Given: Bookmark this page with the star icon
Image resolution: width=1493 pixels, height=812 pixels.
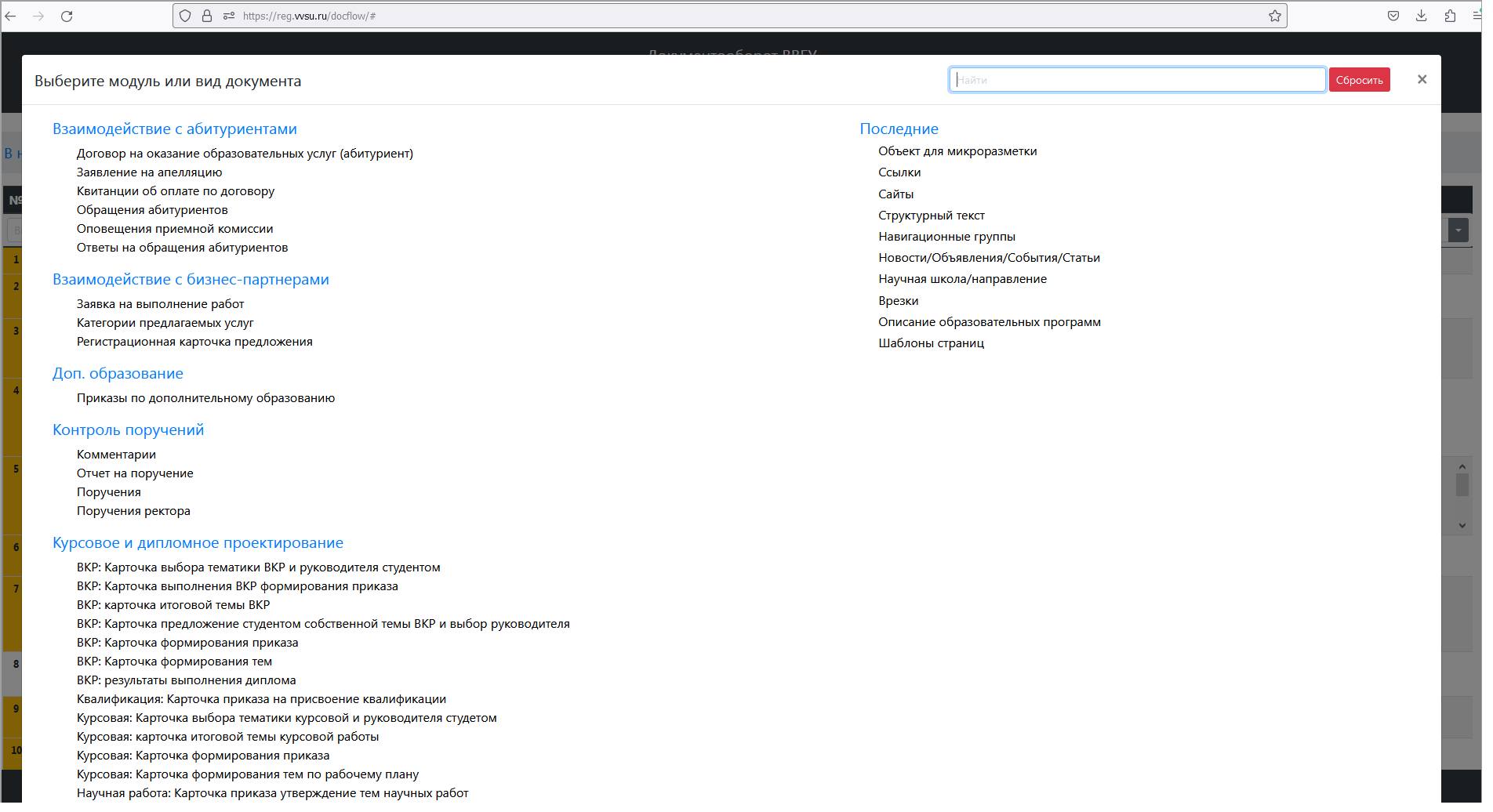Looking at the screenshot, I should [1274, 16].
